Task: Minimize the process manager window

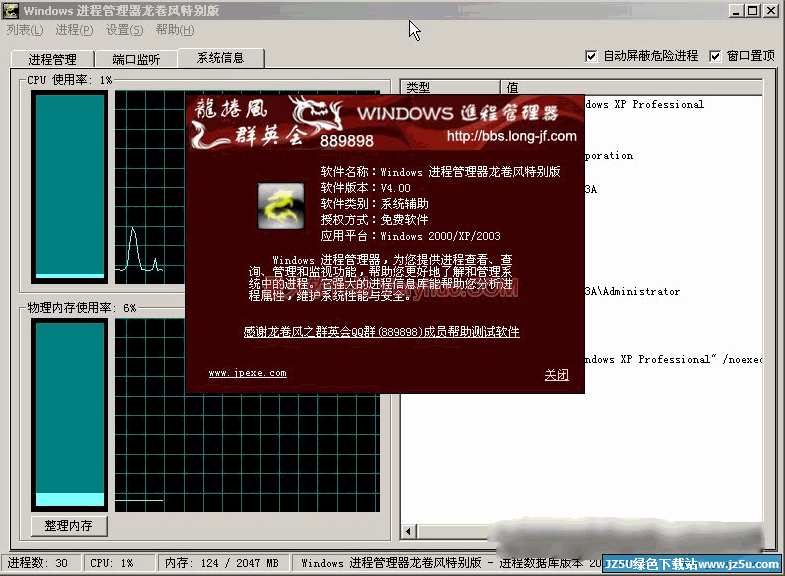Action: coord(735,11)
